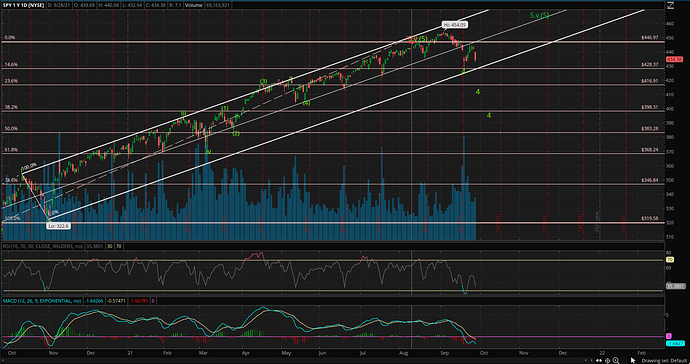
Task: Click the C: 434.38 close value
Action: click(156, 5)
